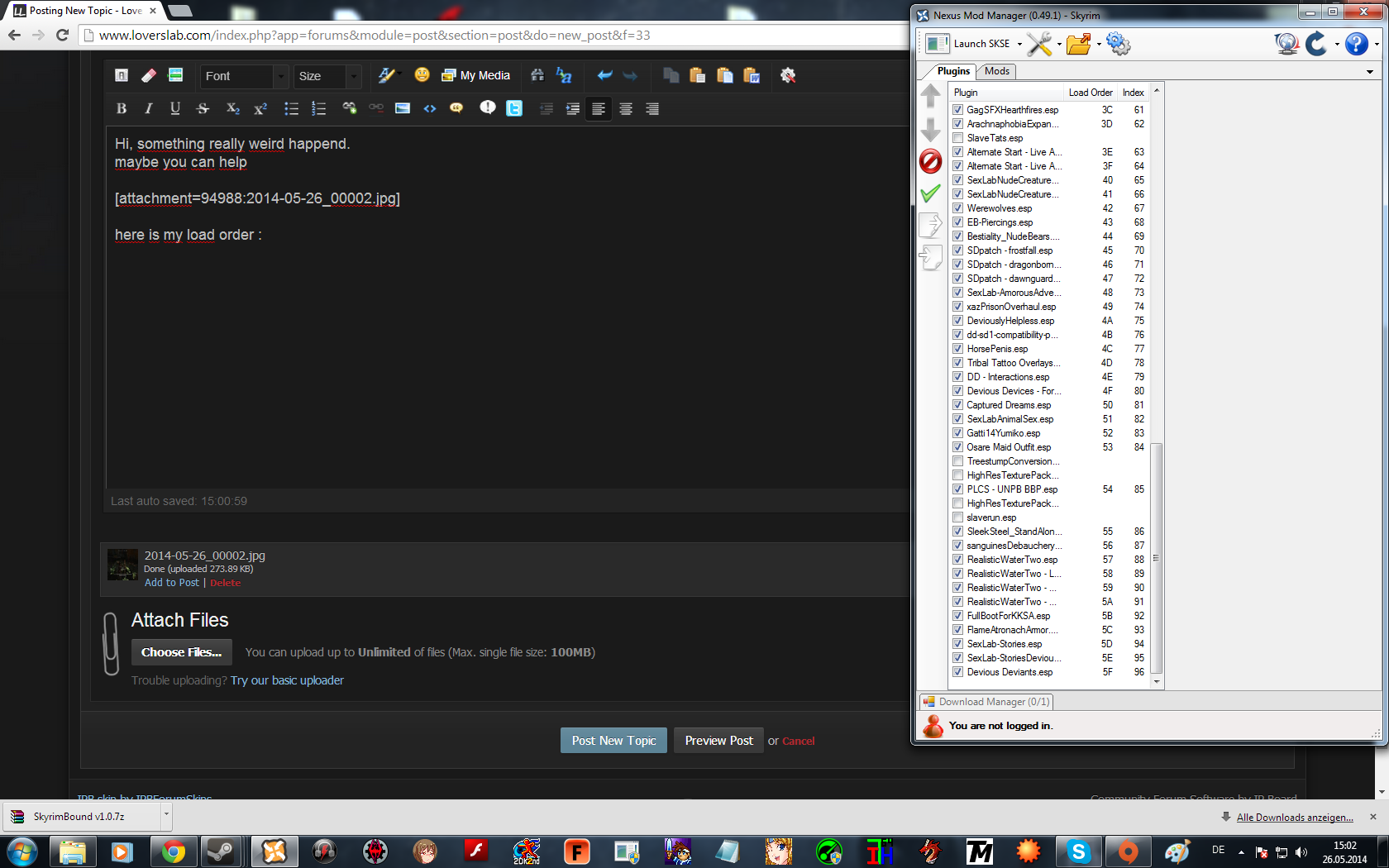Cancel the new topic post
The width and height of the screenshot is (1389, 868).
pos(798,742)
